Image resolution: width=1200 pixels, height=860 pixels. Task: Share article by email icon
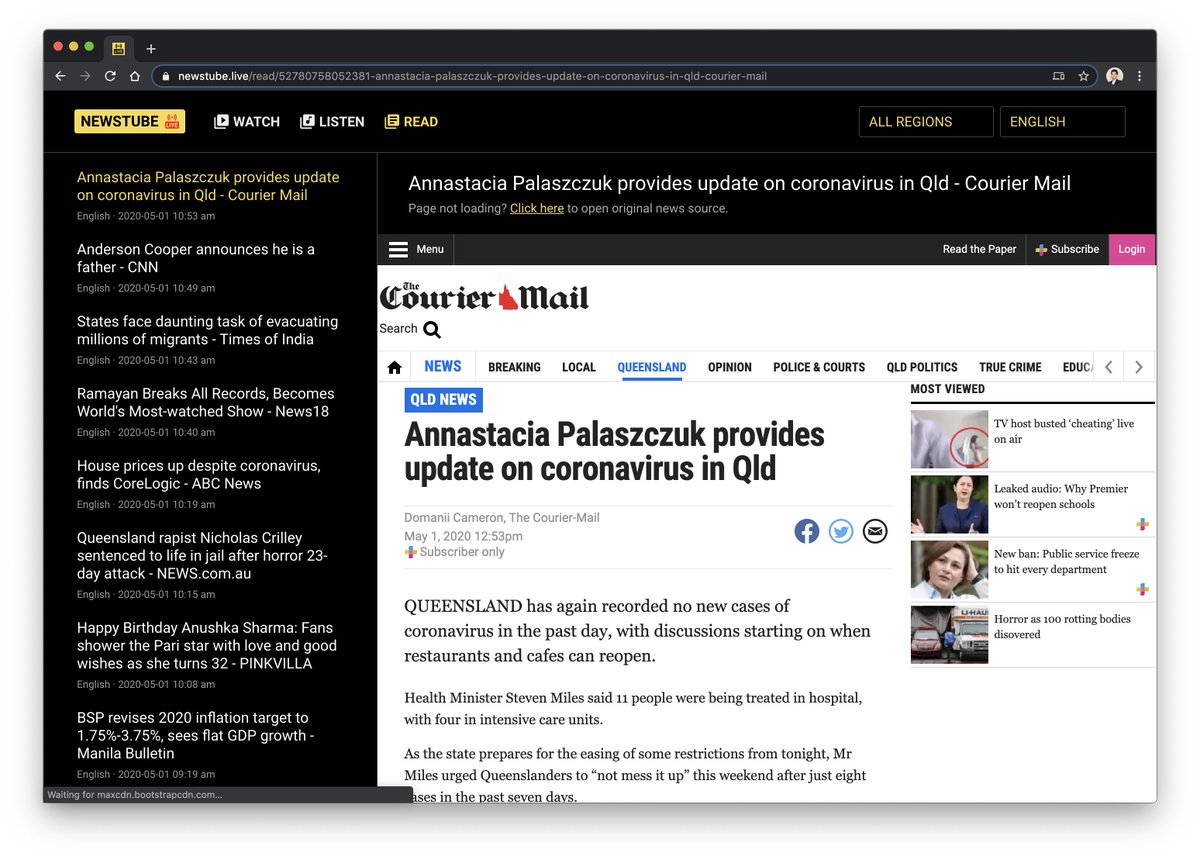[875, 531]
